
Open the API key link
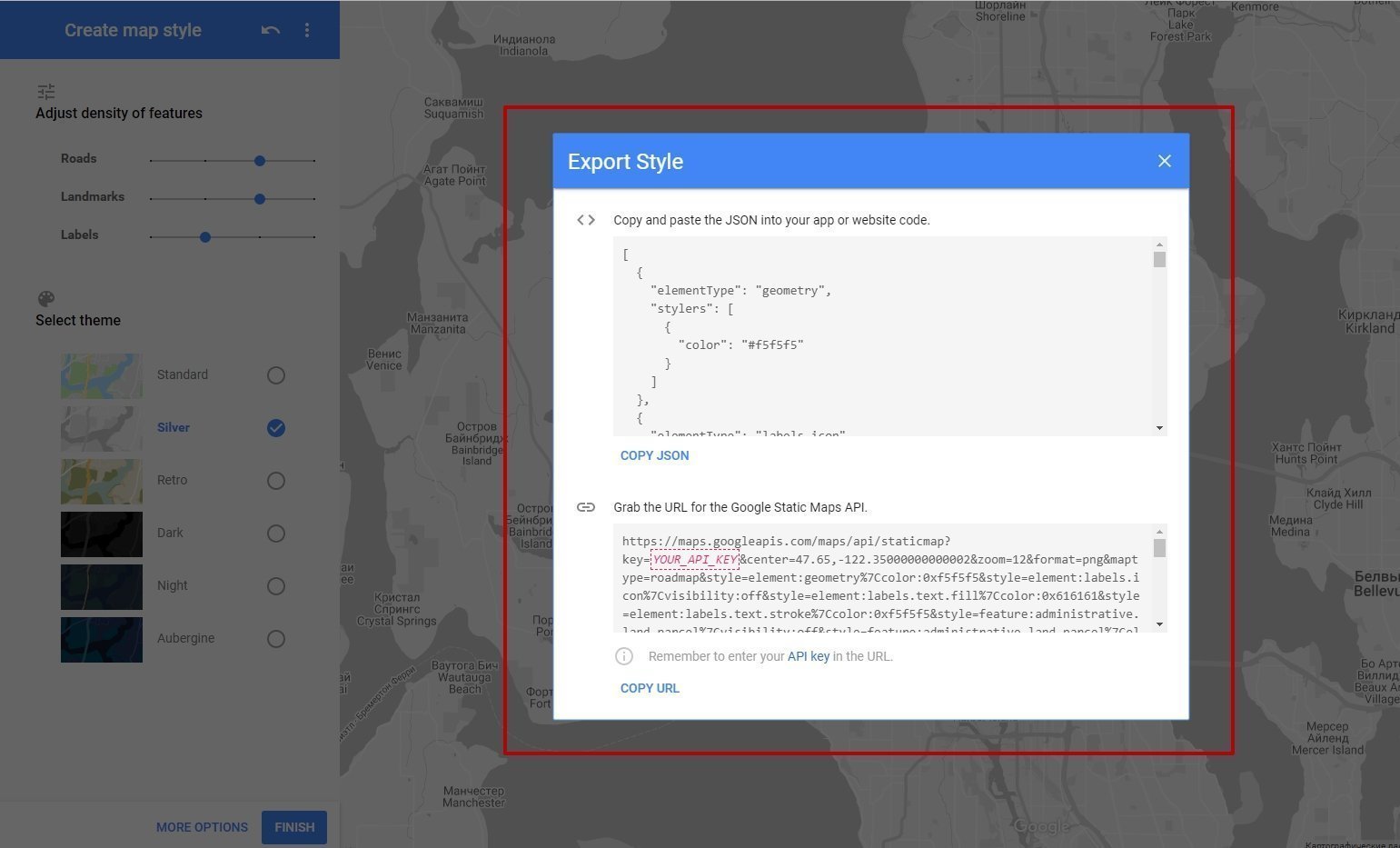(808, 656)
